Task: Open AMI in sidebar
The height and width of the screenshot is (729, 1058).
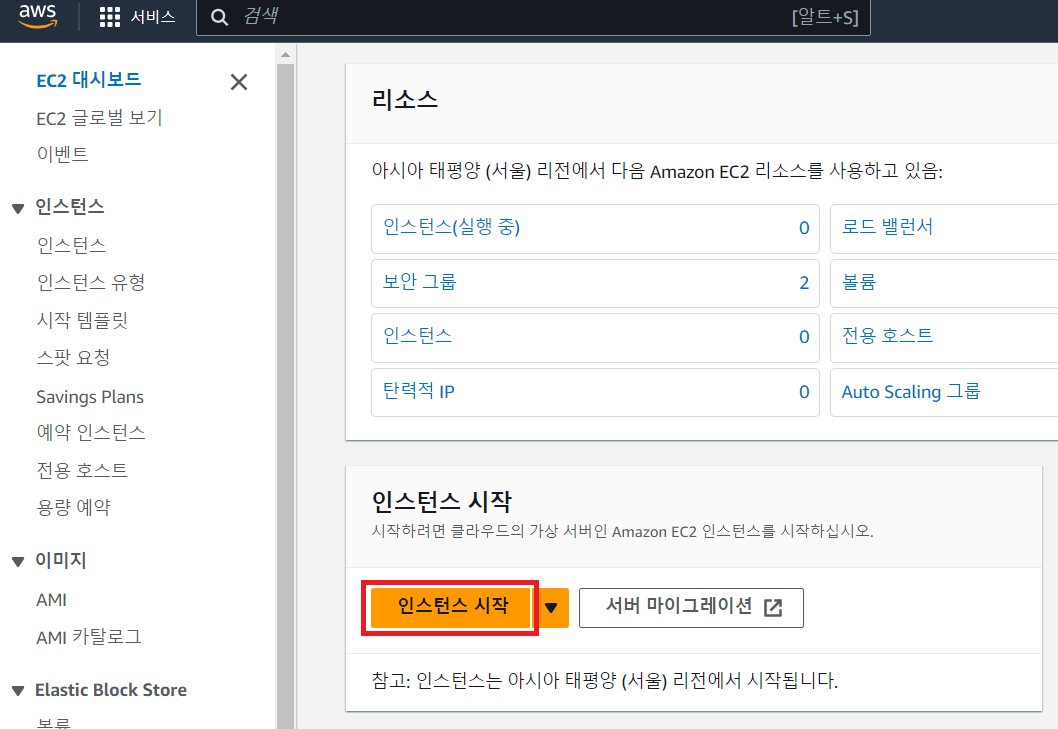Action: 51,599
